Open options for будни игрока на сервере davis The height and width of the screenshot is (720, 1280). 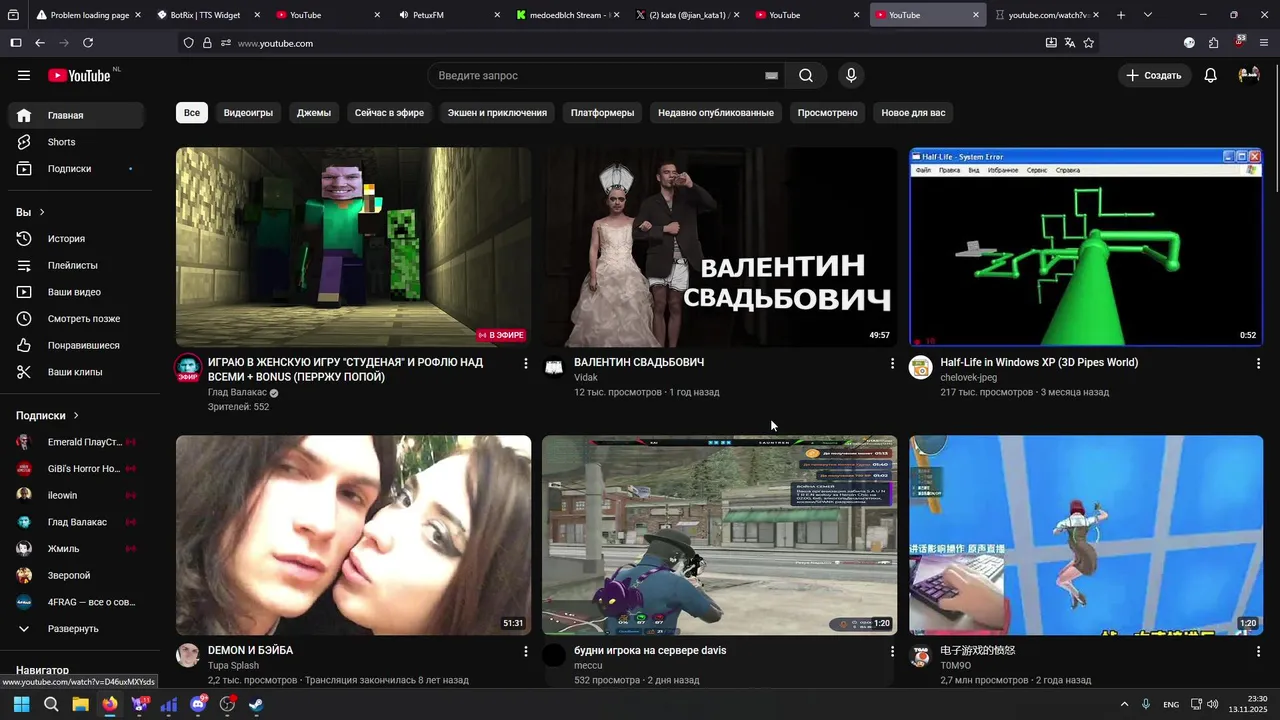click(x=892, y=651)
